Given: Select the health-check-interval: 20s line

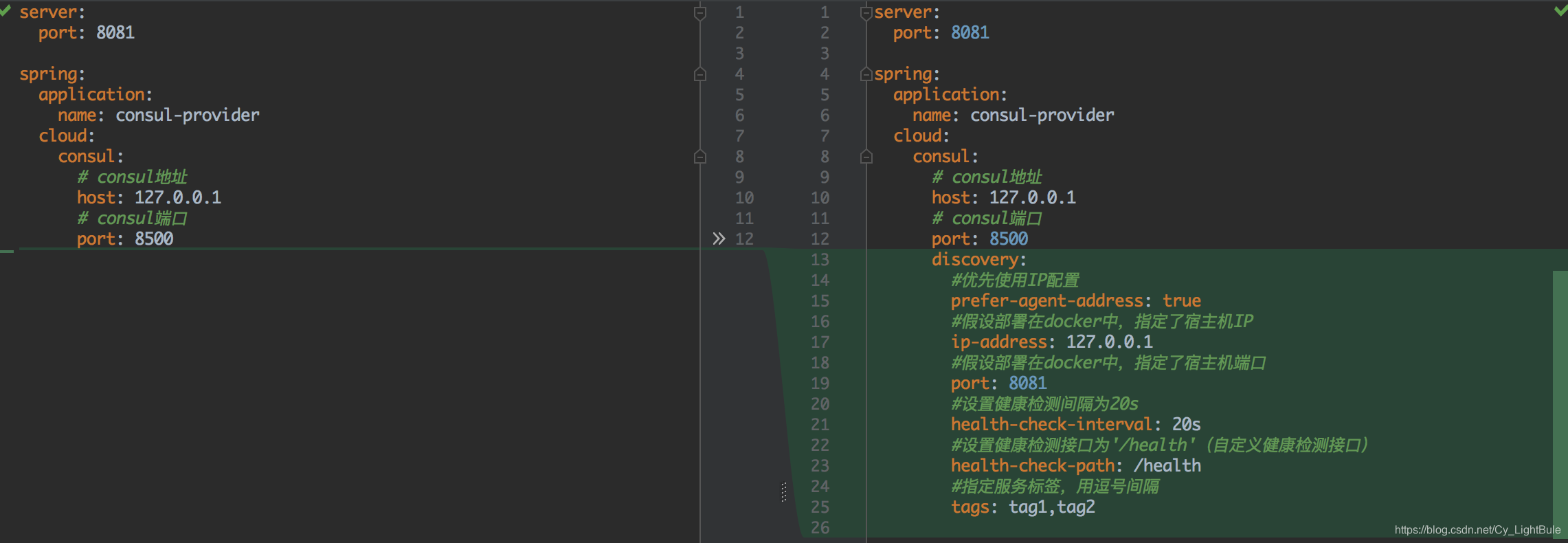Looking at the screenshot, I should click(x=1076, y=424).
